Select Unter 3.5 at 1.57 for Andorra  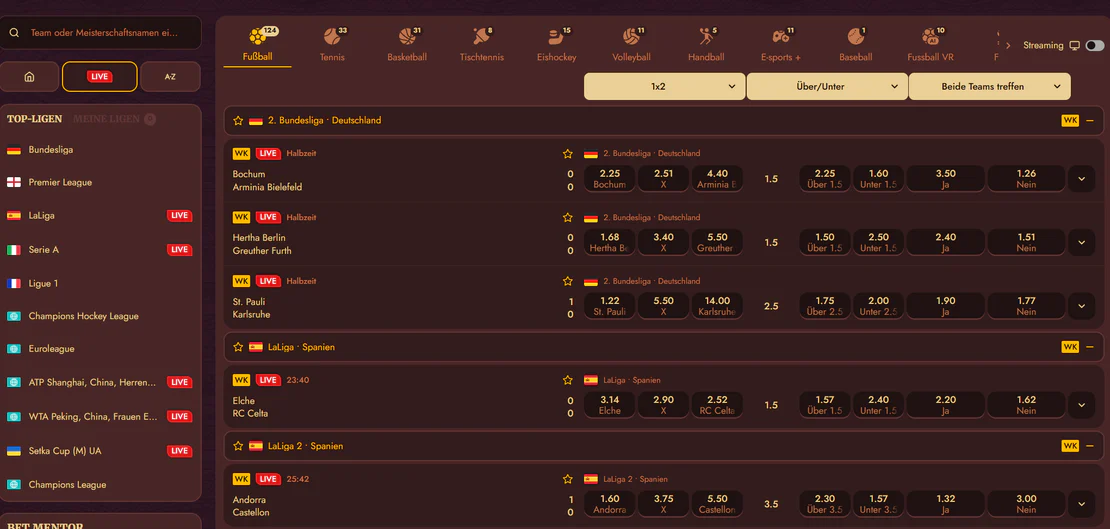[x=879, y=504]
